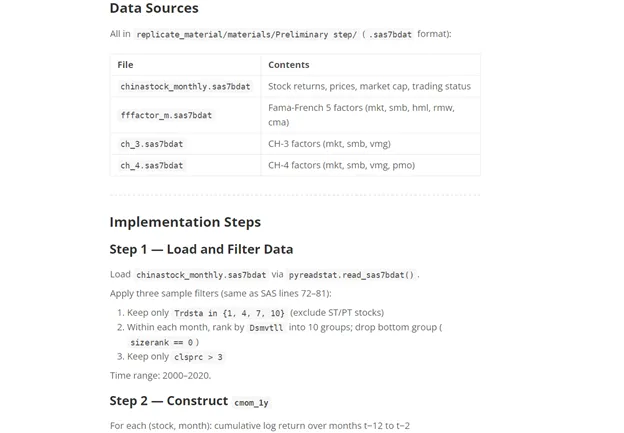Click the Step 1 Load and Filter Data heading

(x=201, y=249)
